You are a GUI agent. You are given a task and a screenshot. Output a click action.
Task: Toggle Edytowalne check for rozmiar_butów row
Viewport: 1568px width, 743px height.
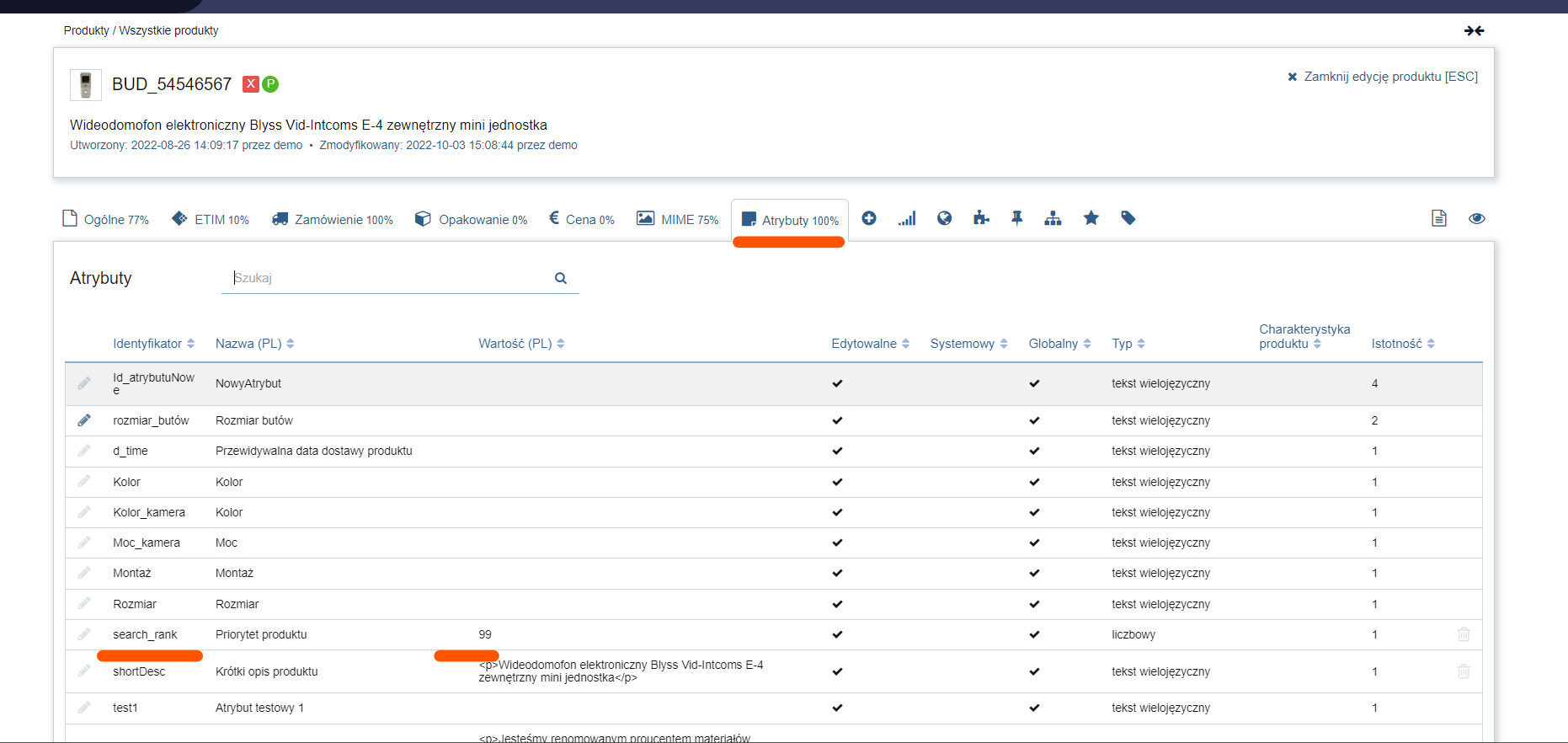837,420
